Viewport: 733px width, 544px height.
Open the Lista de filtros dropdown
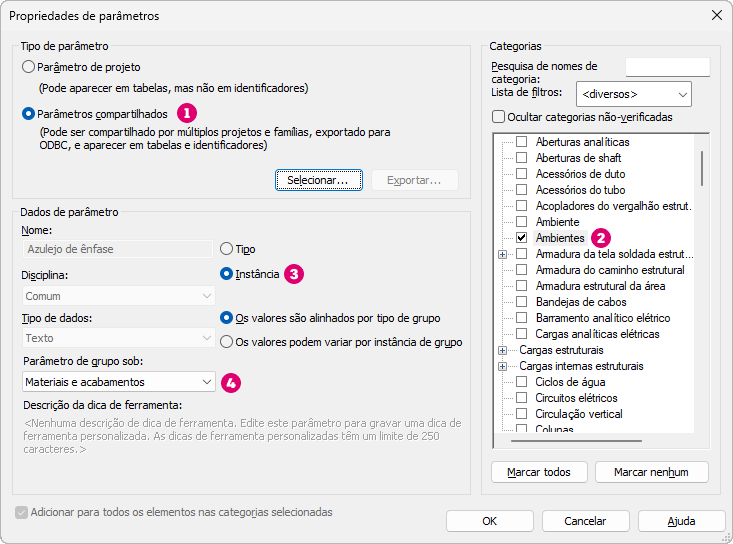coord(635,94)
